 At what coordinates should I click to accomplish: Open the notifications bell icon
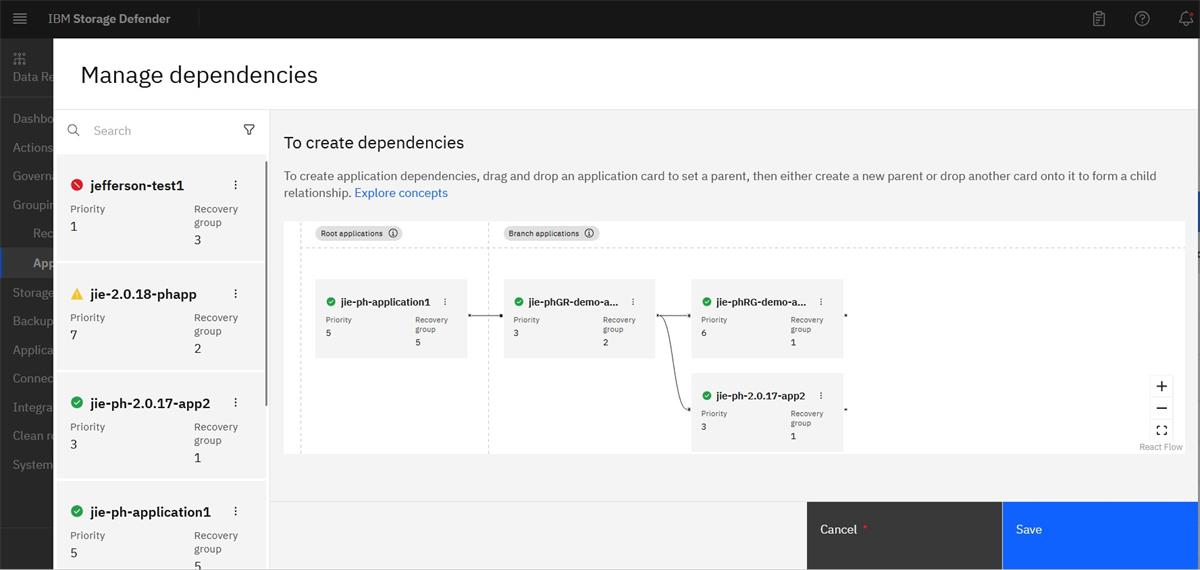1186,19
